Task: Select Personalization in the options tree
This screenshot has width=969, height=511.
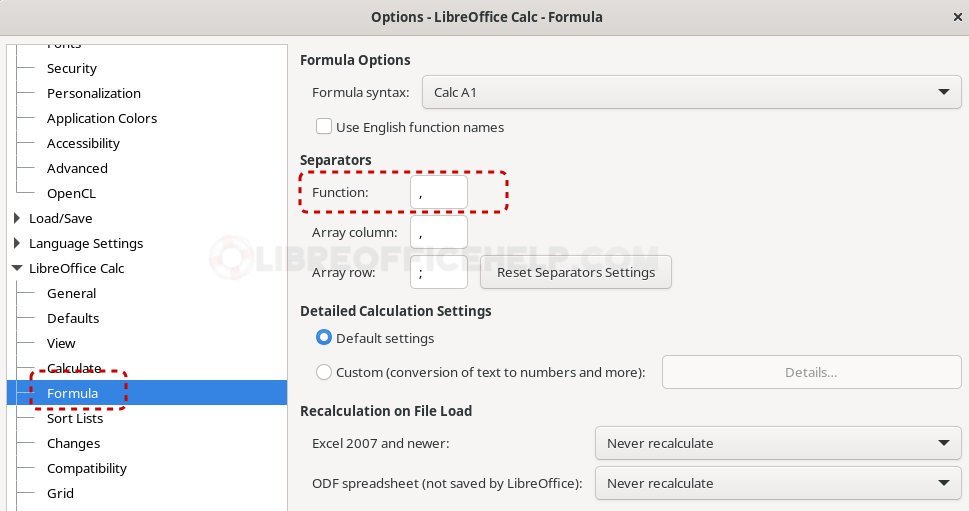Action: coord(94,93)
